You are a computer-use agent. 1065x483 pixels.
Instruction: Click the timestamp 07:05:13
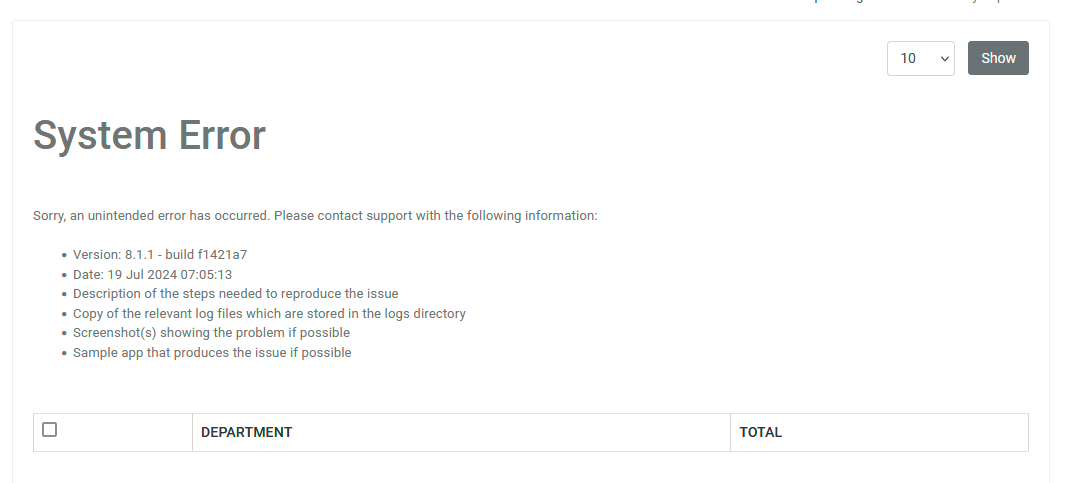click(207, 274)
